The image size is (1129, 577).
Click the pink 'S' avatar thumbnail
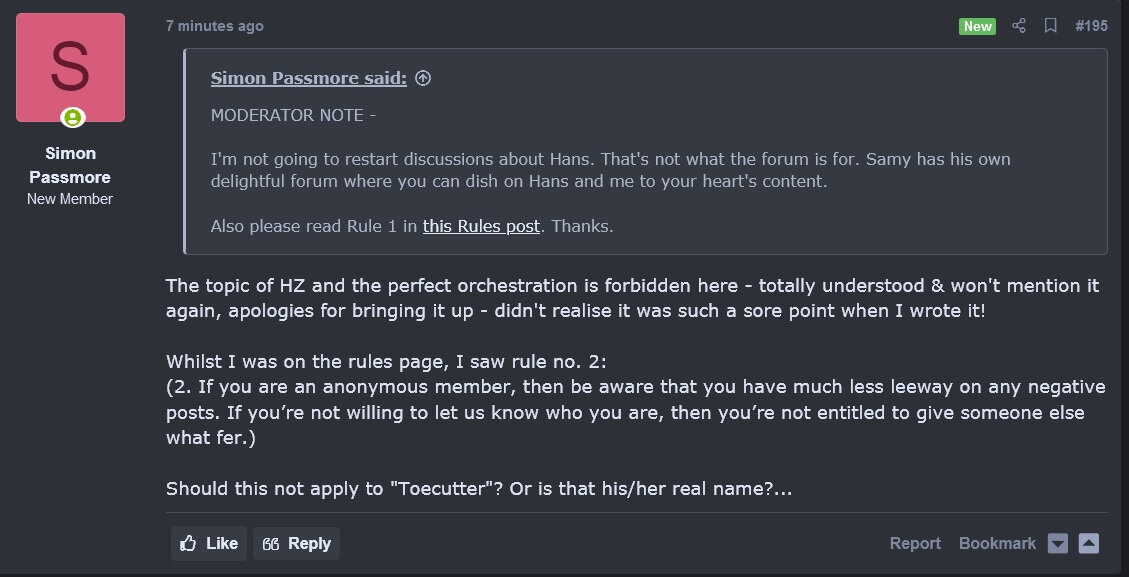(70, 67)
